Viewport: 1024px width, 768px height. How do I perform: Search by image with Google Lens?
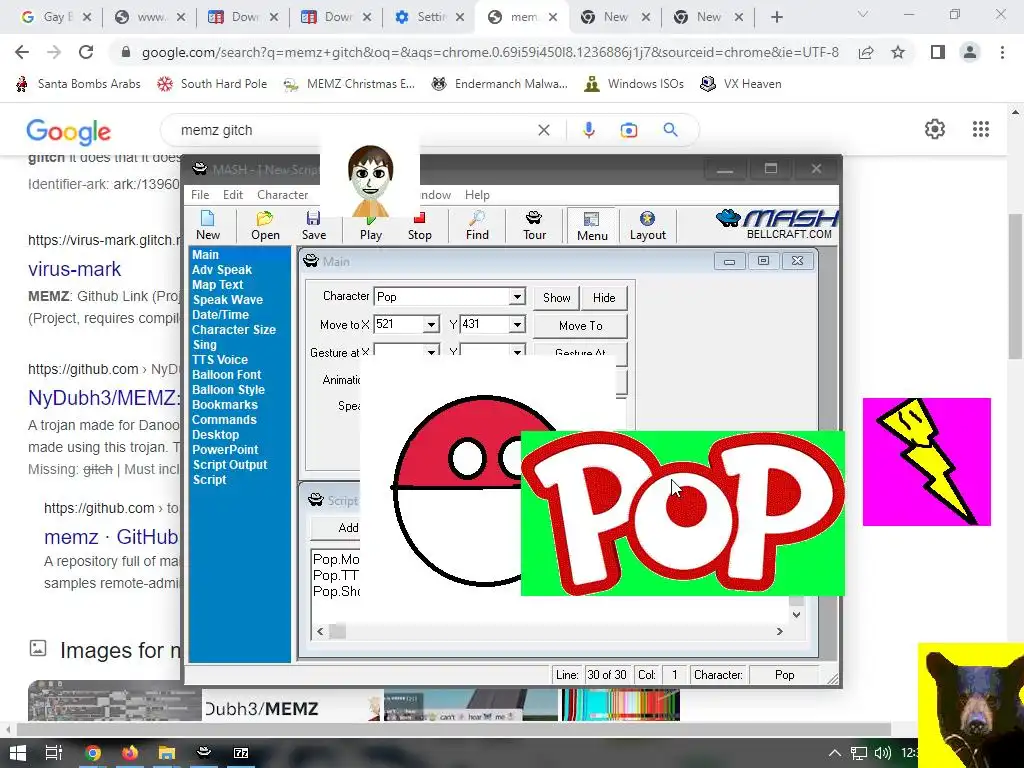(x=629, y=130)
